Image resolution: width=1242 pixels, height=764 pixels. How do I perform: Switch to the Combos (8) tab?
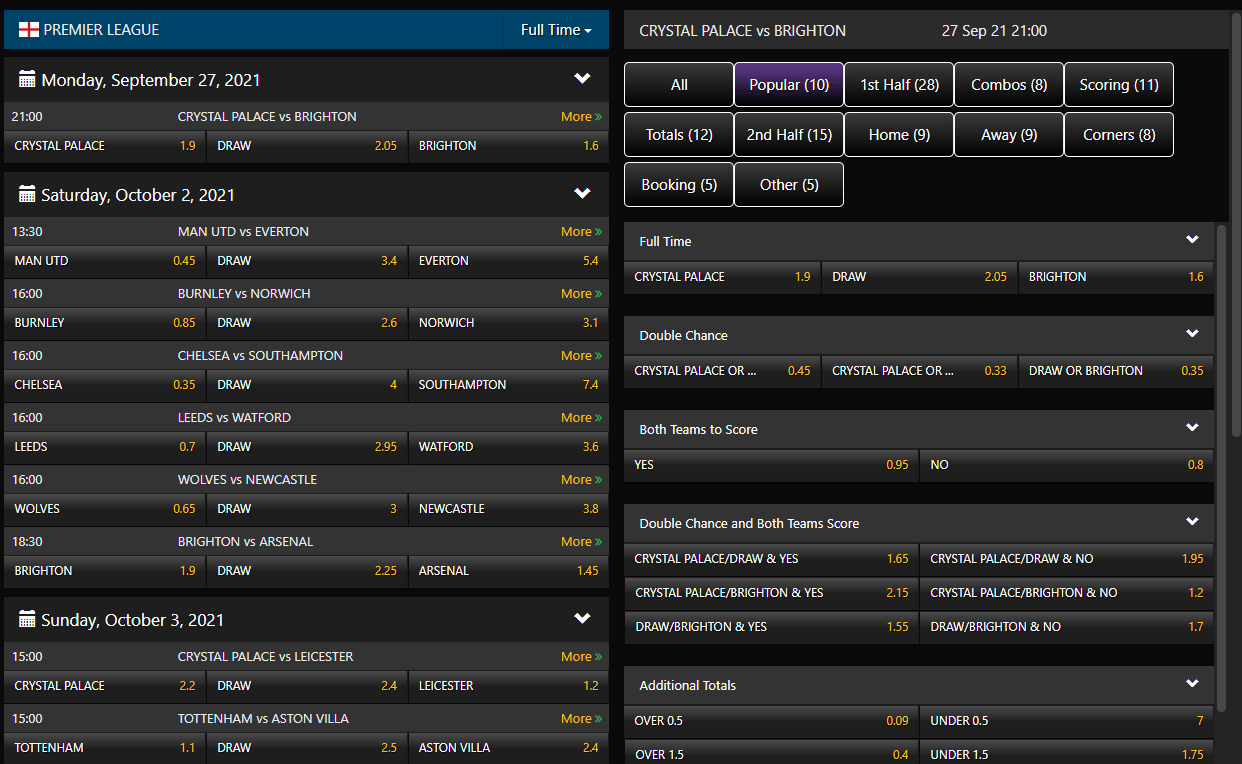pos(1009,85)
